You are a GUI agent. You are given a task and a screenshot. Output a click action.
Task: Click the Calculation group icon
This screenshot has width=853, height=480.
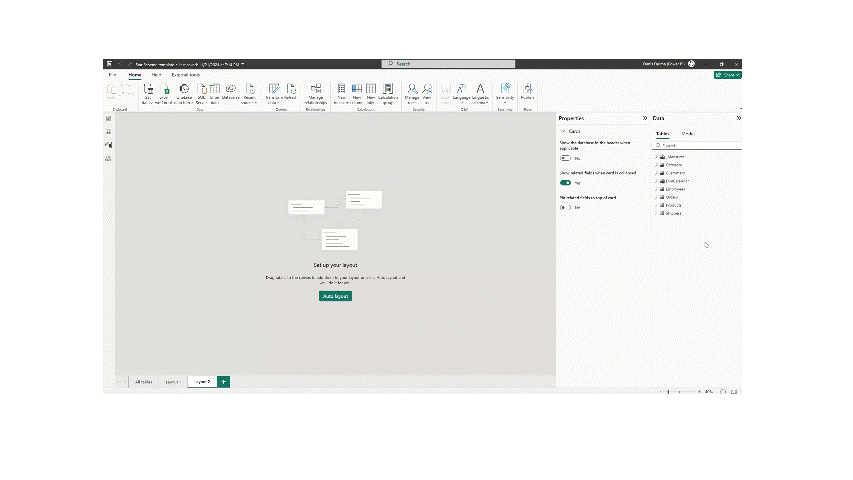click(388, 91)
